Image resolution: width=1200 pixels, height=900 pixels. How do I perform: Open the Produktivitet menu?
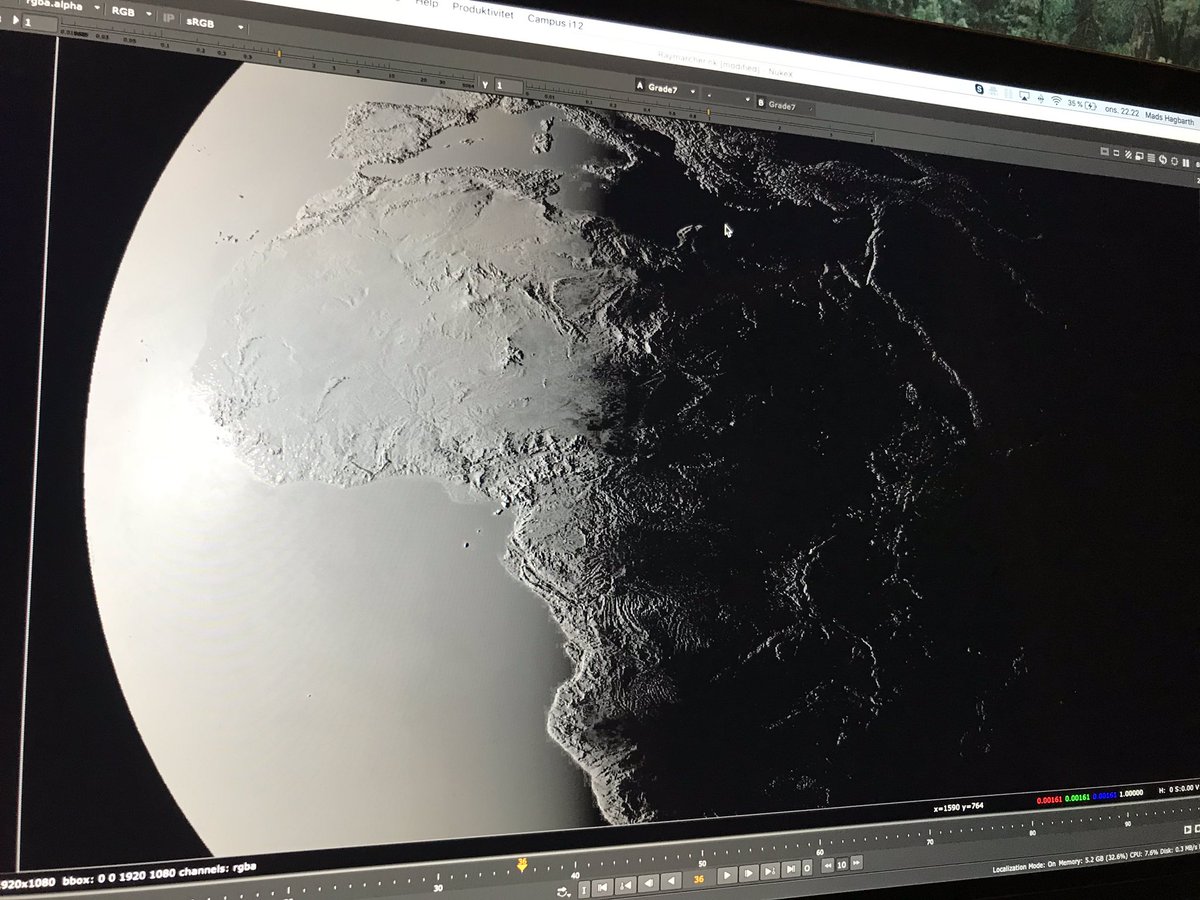[x=483, y=9]
